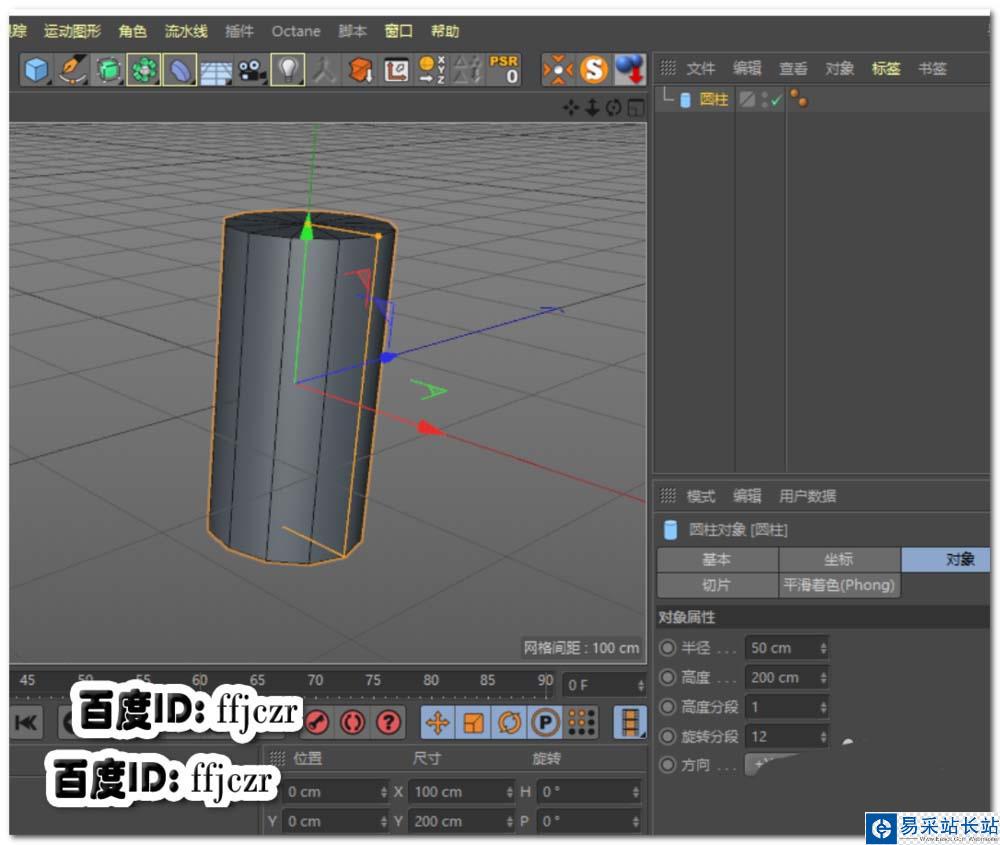Click the Camera object icon
This screenshot has width=1000, height=845.
(x=251, y=70)
